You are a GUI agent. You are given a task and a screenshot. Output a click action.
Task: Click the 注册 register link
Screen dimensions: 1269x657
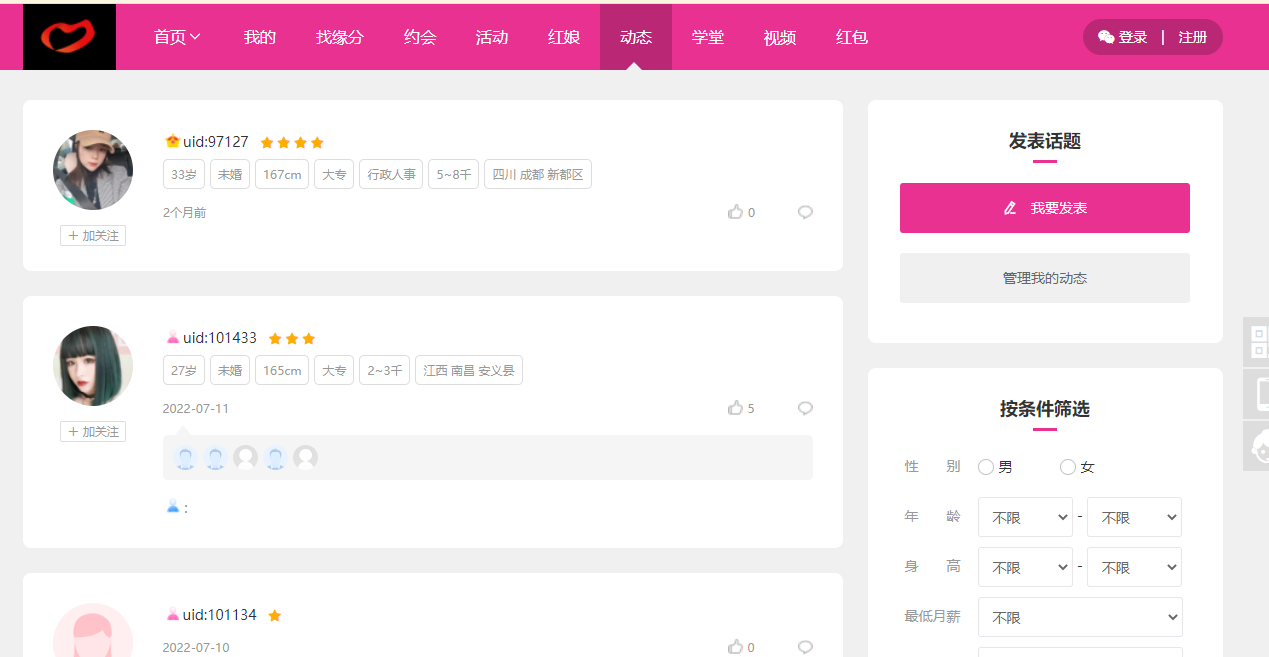[x=1193, y=37]
